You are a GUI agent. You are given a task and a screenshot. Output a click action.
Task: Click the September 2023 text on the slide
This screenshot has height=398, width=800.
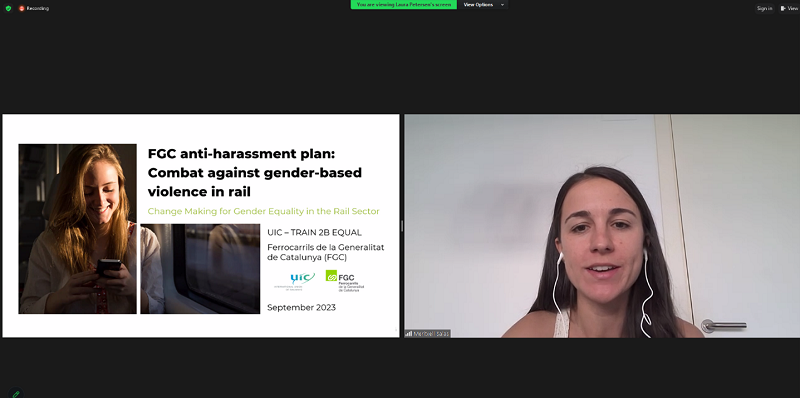pyautogui.click(x=302, y=308)
